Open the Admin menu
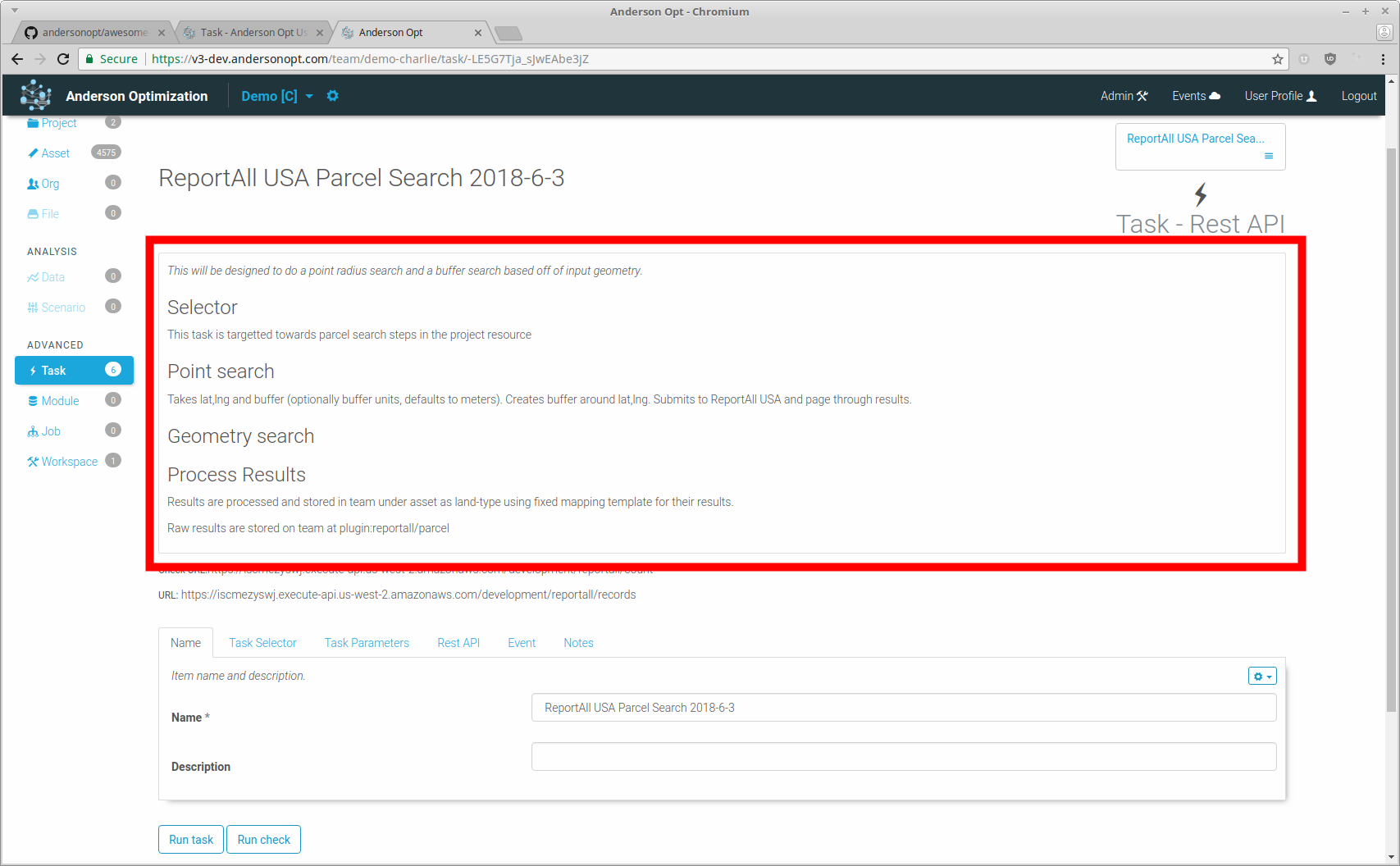 (1124, 96)
